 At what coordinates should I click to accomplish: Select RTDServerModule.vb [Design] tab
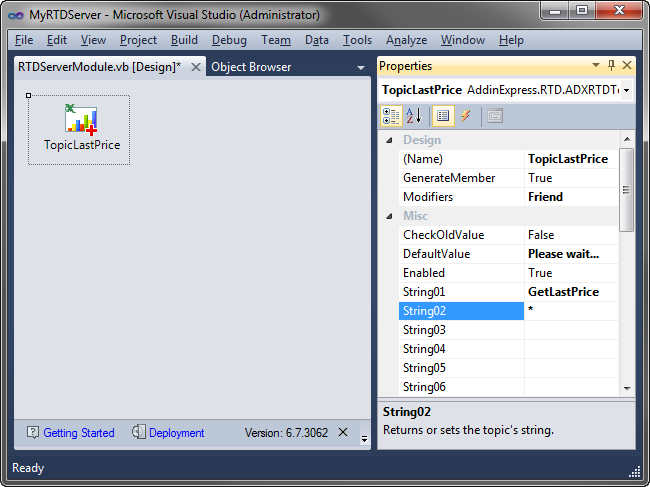point(99,67)
